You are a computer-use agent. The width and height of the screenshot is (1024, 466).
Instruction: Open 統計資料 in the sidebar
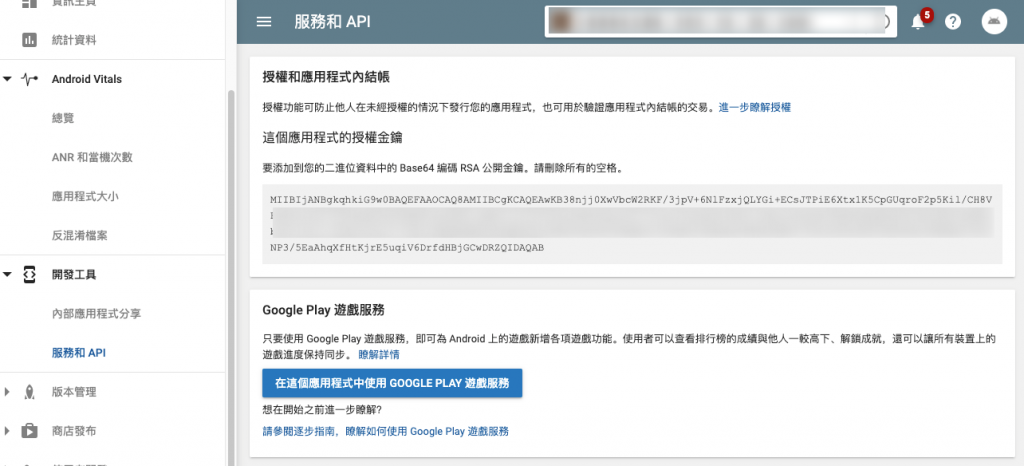point(74,40)
